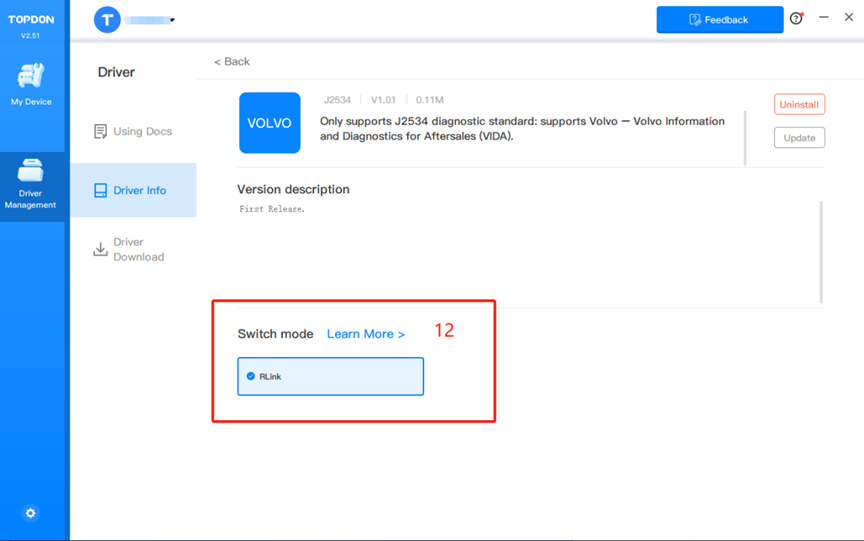Expand the account dropdown arrow
This screenshot has height=541, width=864.
[x=172, y=20]
